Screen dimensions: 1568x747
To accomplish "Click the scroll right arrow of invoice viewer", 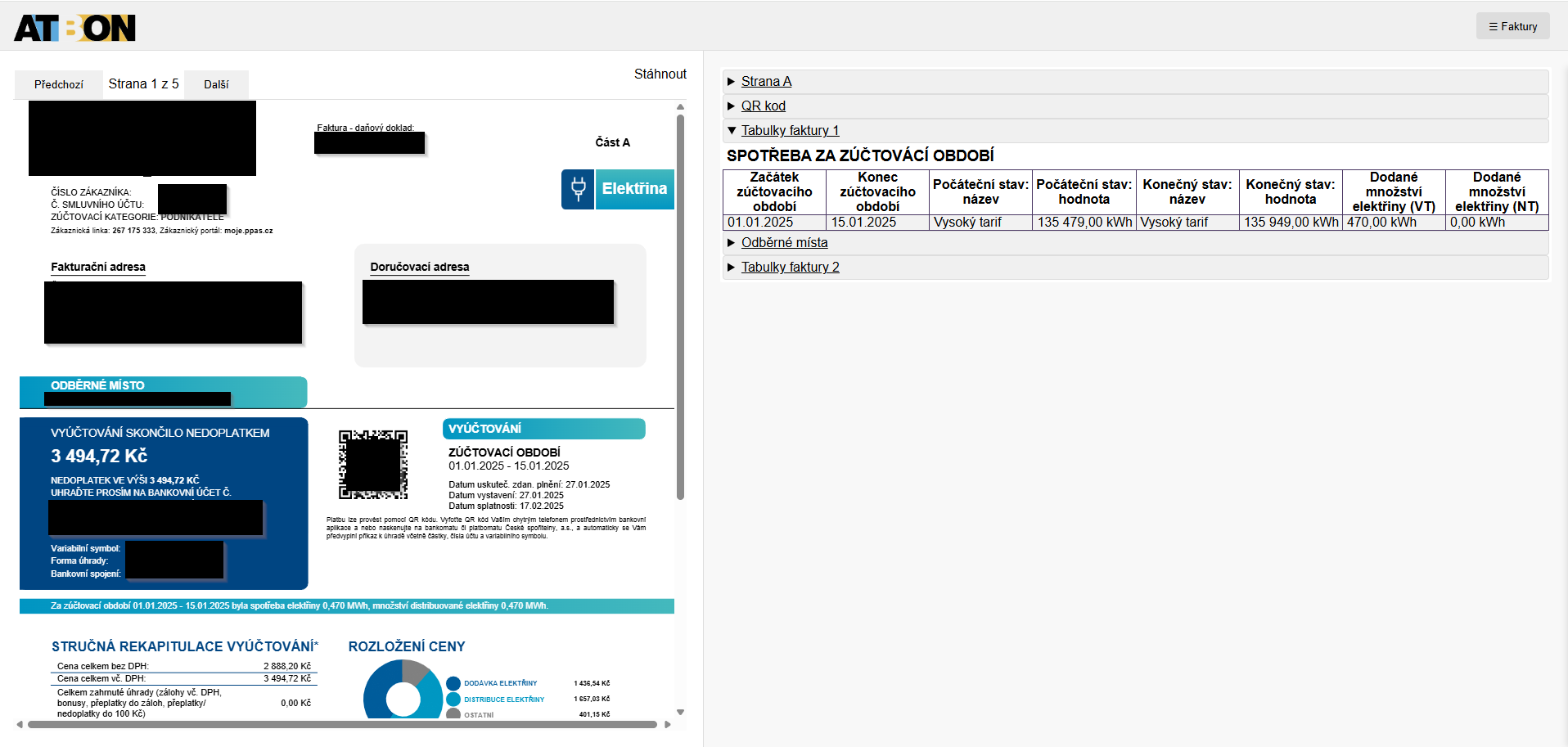I will (668, 724).
